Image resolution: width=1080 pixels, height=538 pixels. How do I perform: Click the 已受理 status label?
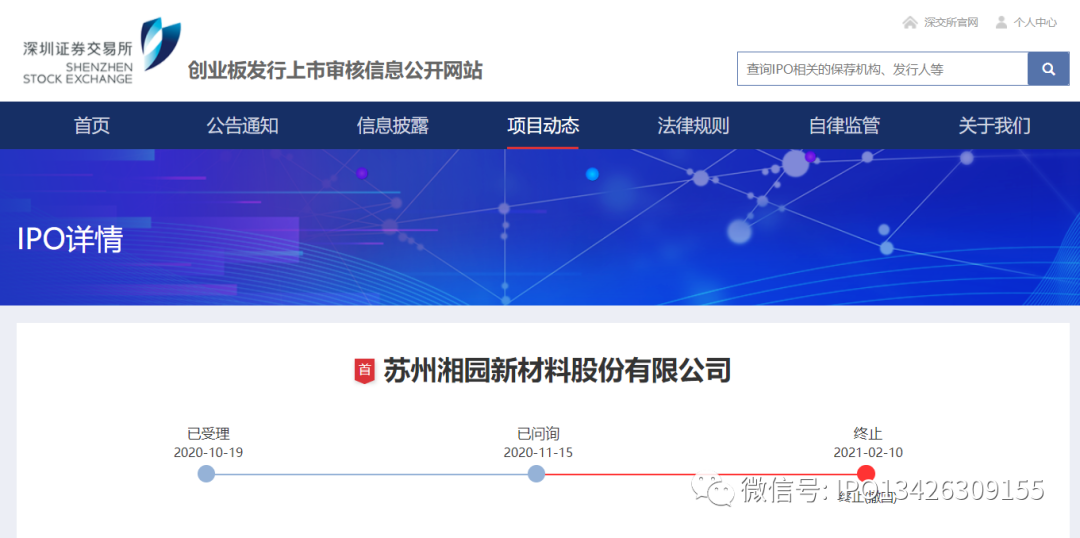click(208, 434)
